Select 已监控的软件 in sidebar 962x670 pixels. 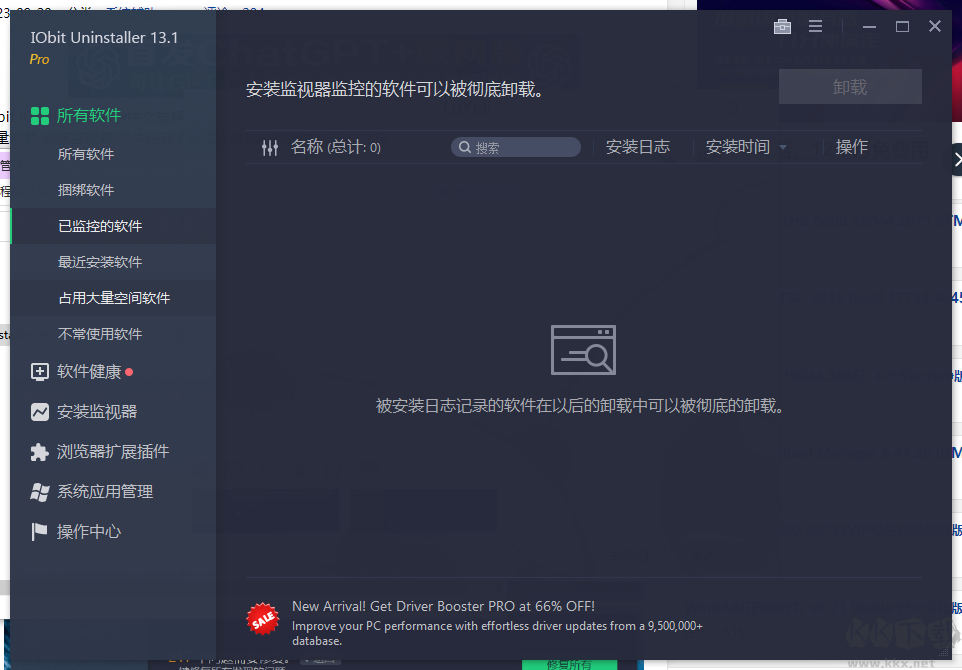click(x=100, y=226)
